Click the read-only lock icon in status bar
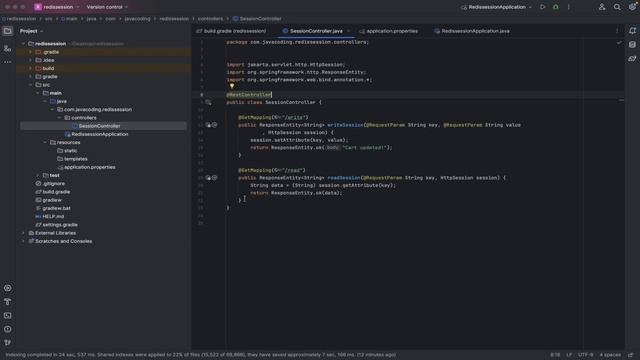The width and height of the screenshot is (640, 360). click(x=631, y=355)
